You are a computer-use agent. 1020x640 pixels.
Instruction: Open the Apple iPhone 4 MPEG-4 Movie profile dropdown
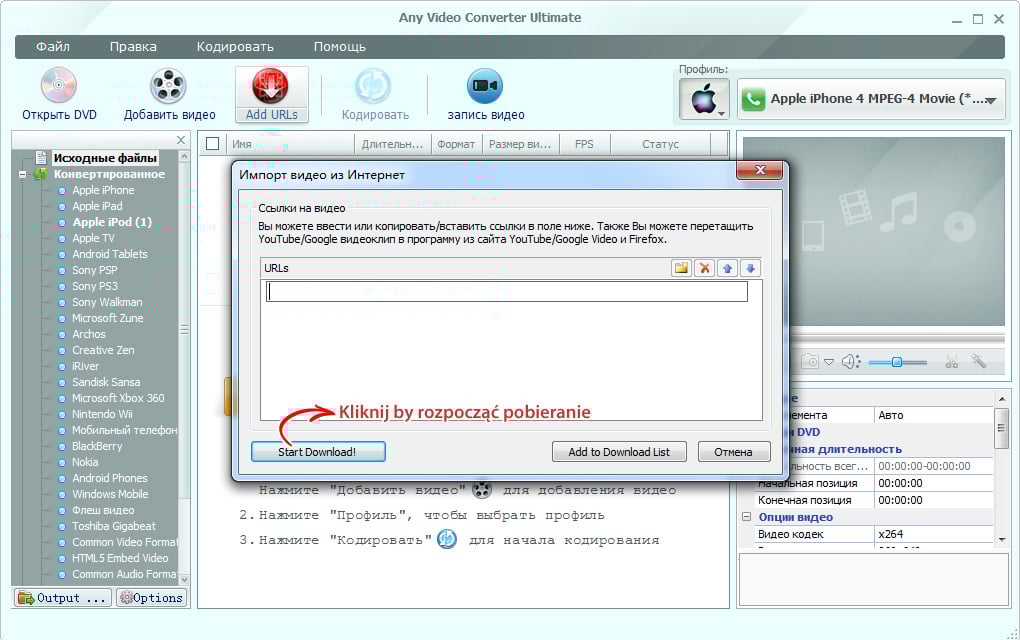pos(872,100)
